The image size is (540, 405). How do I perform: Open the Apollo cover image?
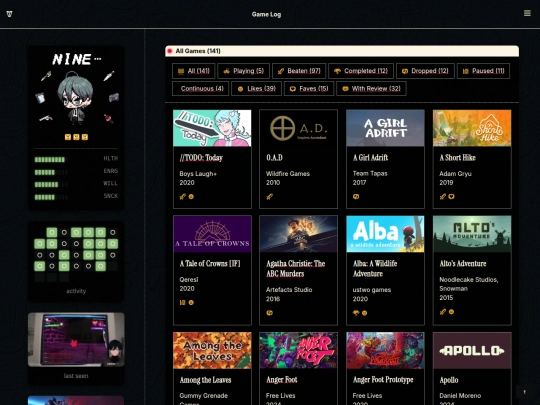[x=472, y=350]
